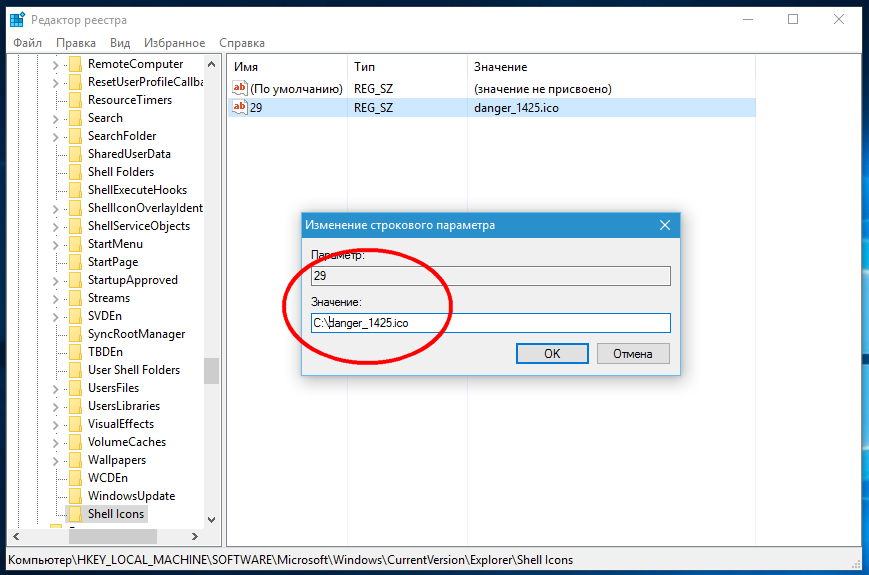Image resolution: width=869 pixels, height=575 pixels.
Task: Expand the VisualEffects key
Action: 55,425
